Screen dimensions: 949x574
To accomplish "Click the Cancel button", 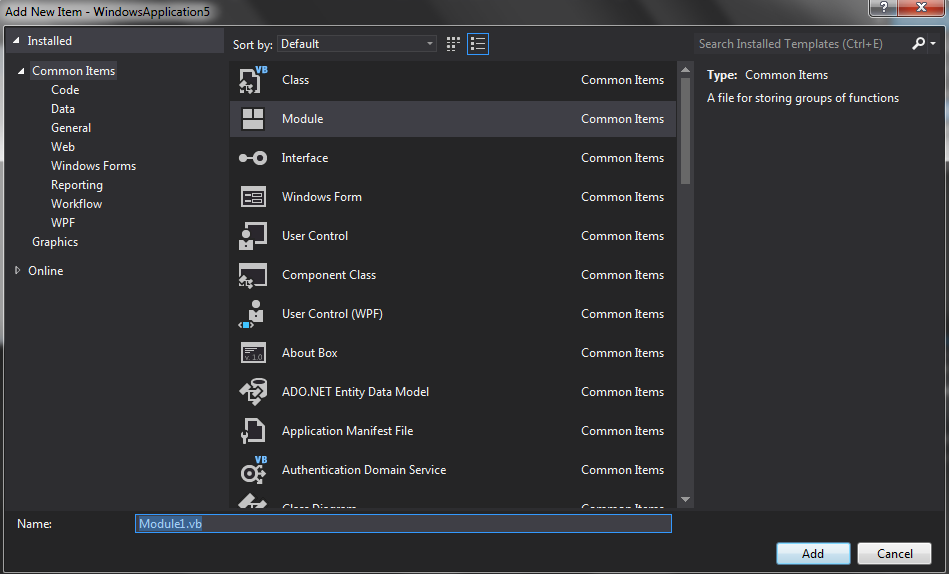I will (x=895, y=553).
